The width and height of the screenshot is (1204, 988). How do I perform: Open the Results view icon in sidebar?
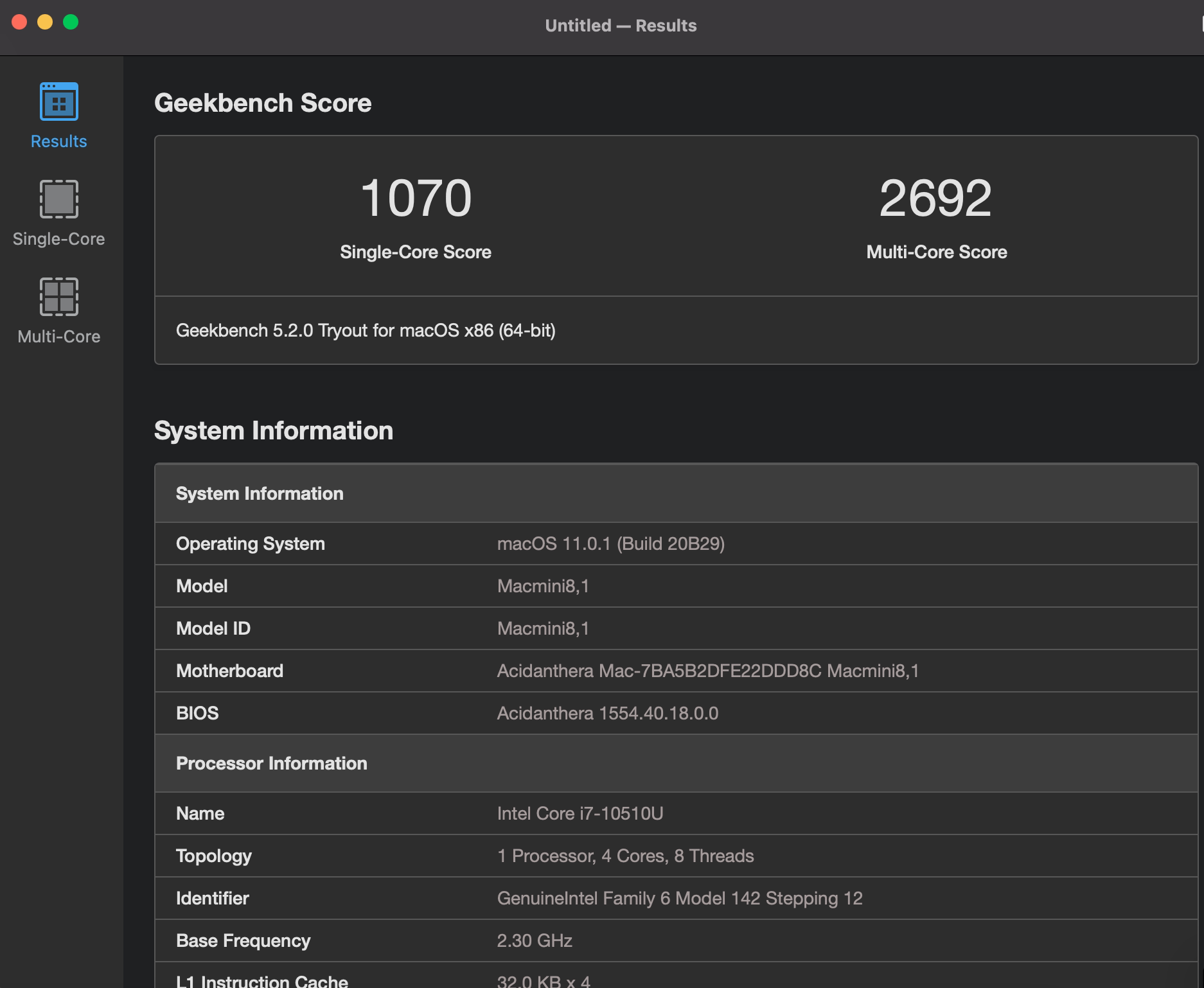click(58, 102)
